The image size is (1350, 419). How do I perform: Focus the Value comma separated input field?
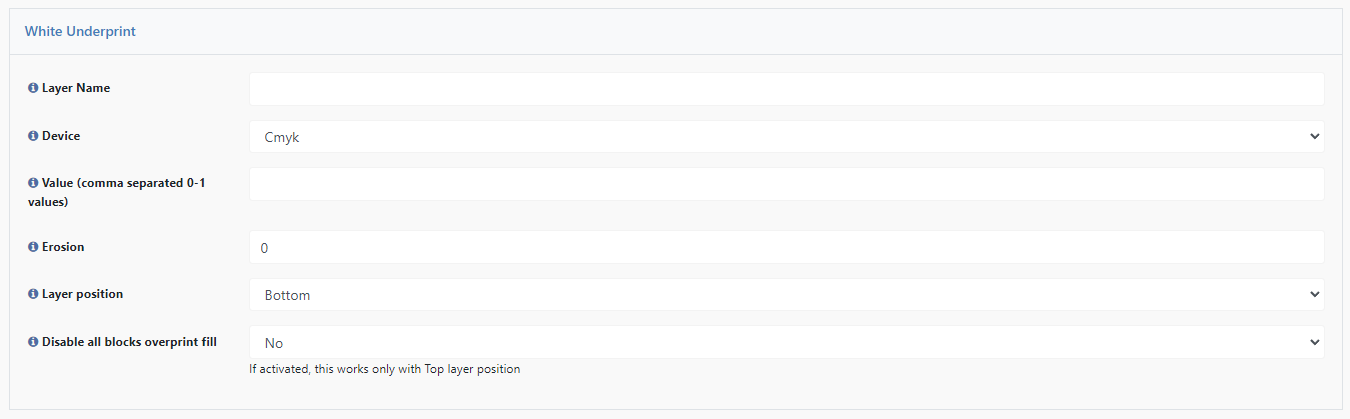click(x=786, y=184)
